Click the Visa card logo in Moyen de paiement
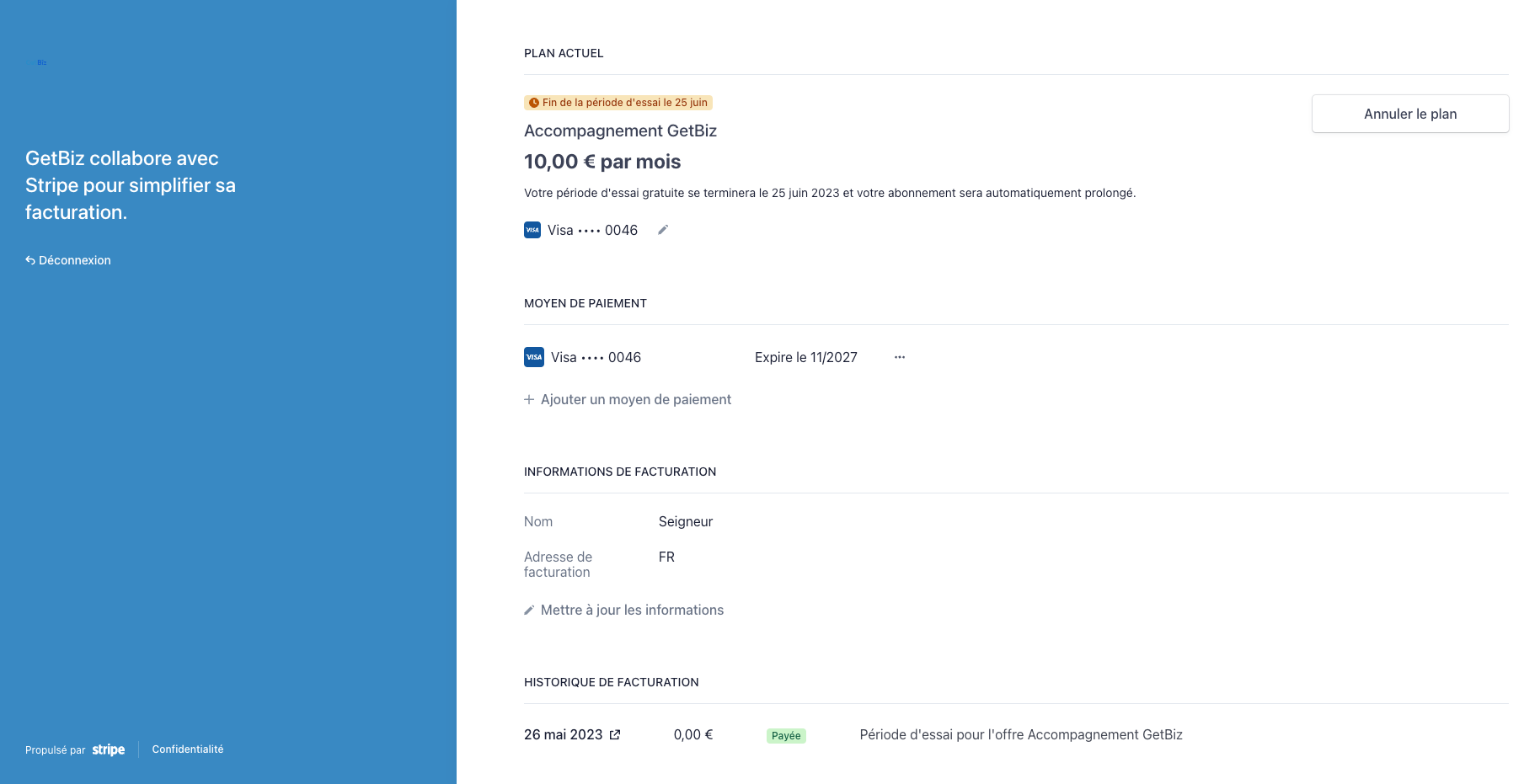Viewport: 1540px width, 784px height. 534,357
